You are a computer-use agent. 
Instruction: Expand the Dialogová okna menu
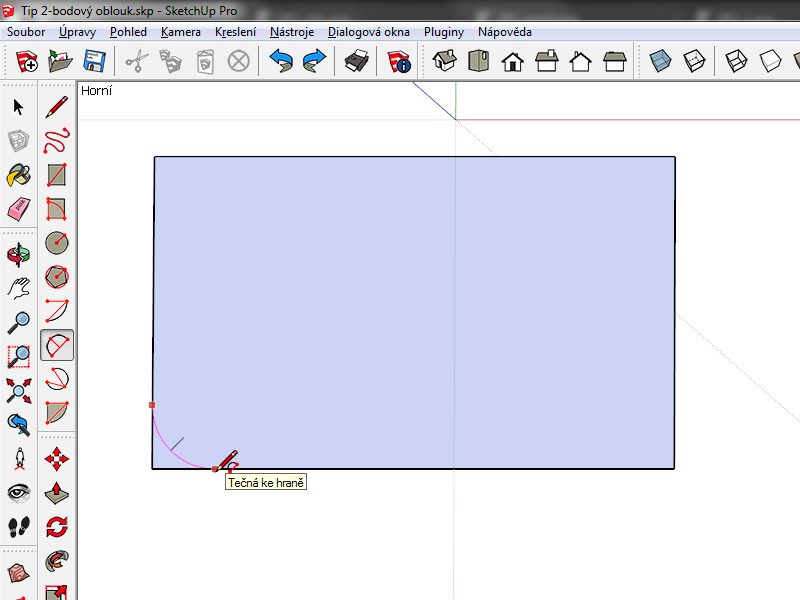(x=368, y=32)
